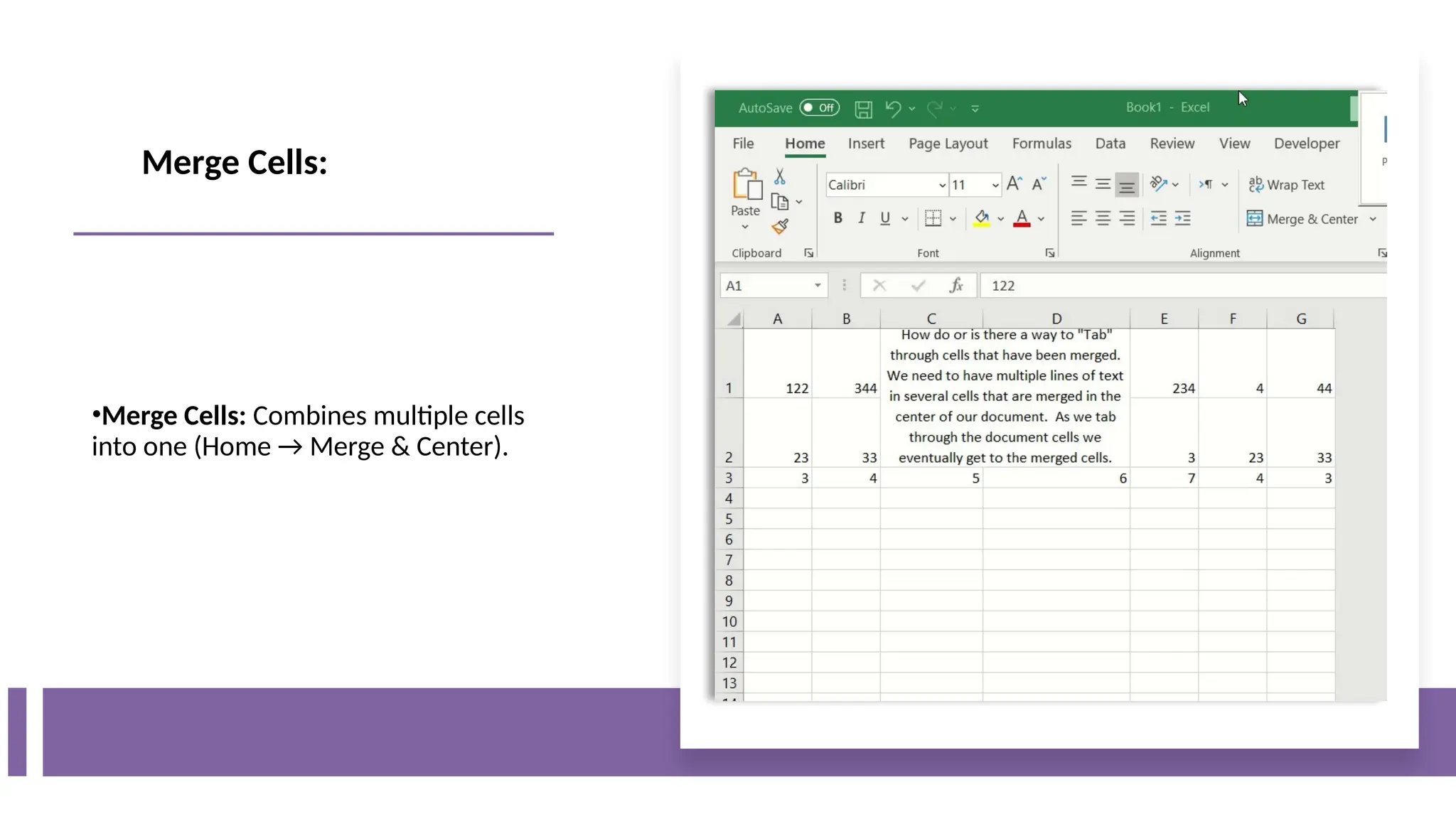This screenshot has height=819, width=1456.
Task: Click Decrease Font Size icon
Action: (1039, 184)
